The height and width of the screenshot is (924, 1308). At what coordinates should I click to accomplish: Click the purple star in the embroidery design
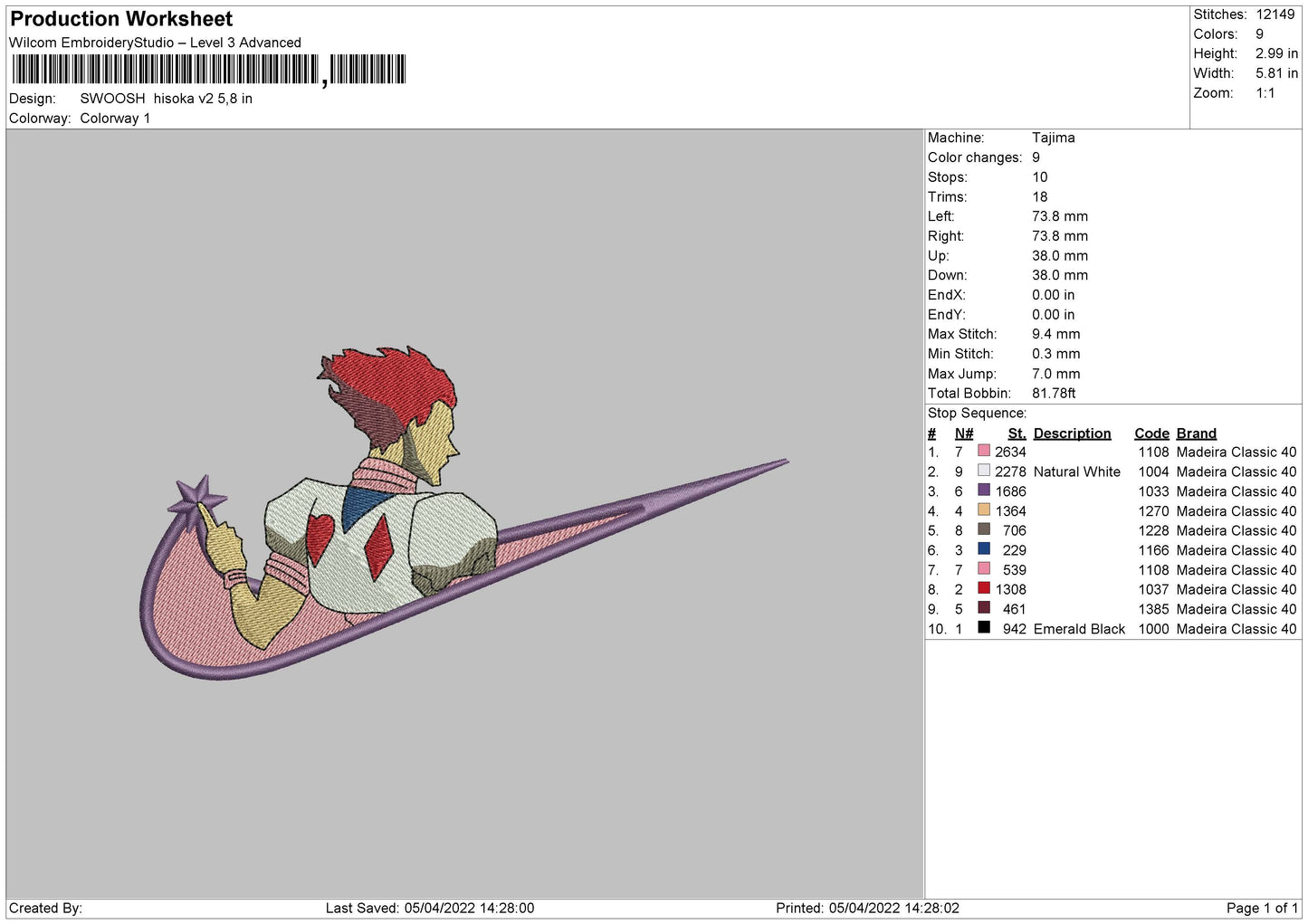tap(199, 495)
